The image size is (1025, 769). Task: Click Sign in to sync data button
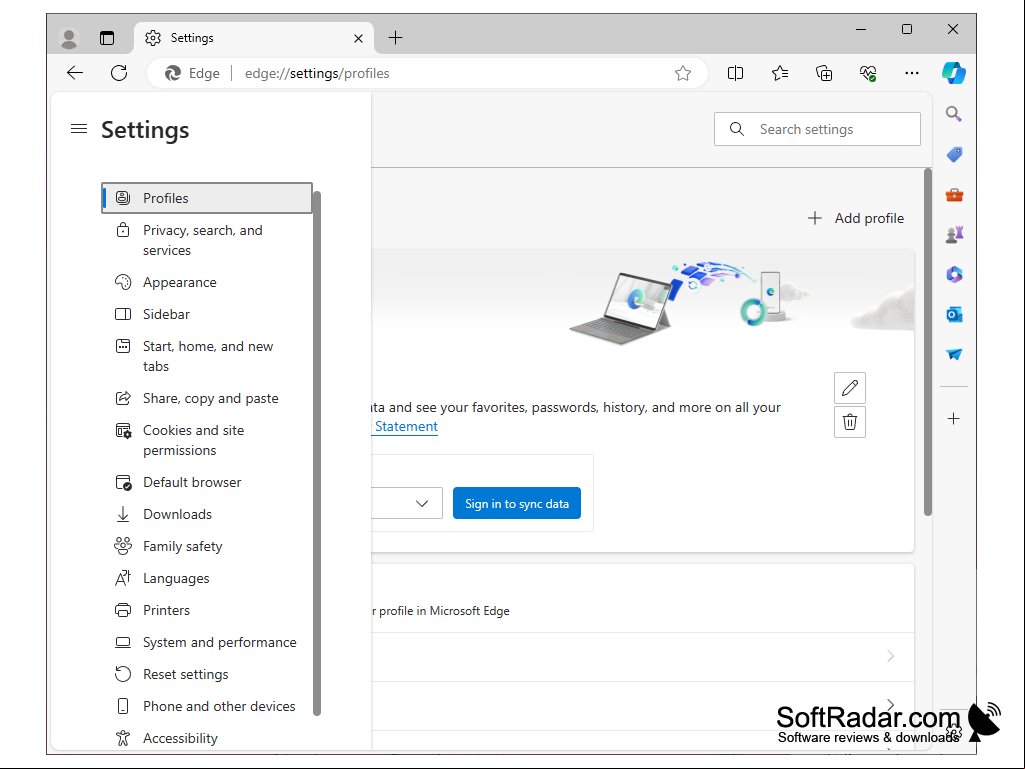point(516,504)
